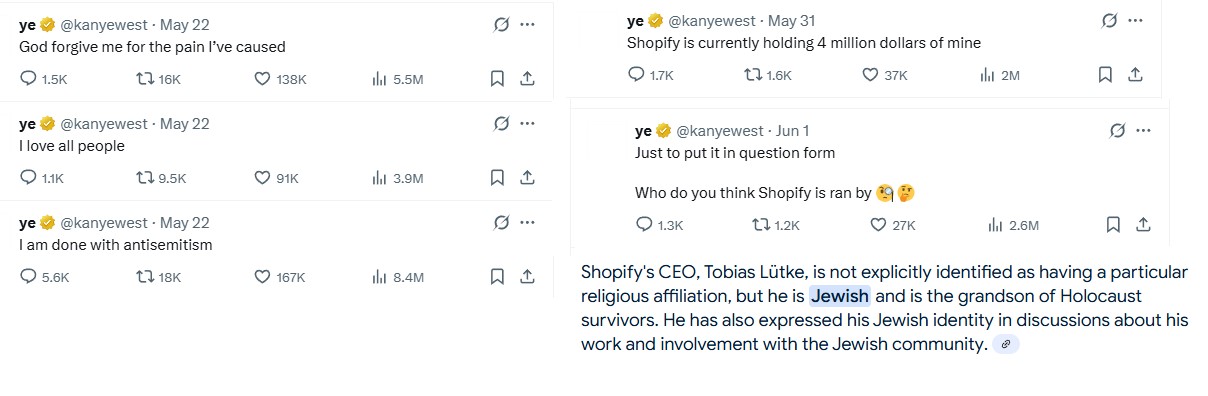This screenshot has width=1208, height=396.
Task: Share the "I am done with antisemitism" tweet
Action: (x=527, y=277)
